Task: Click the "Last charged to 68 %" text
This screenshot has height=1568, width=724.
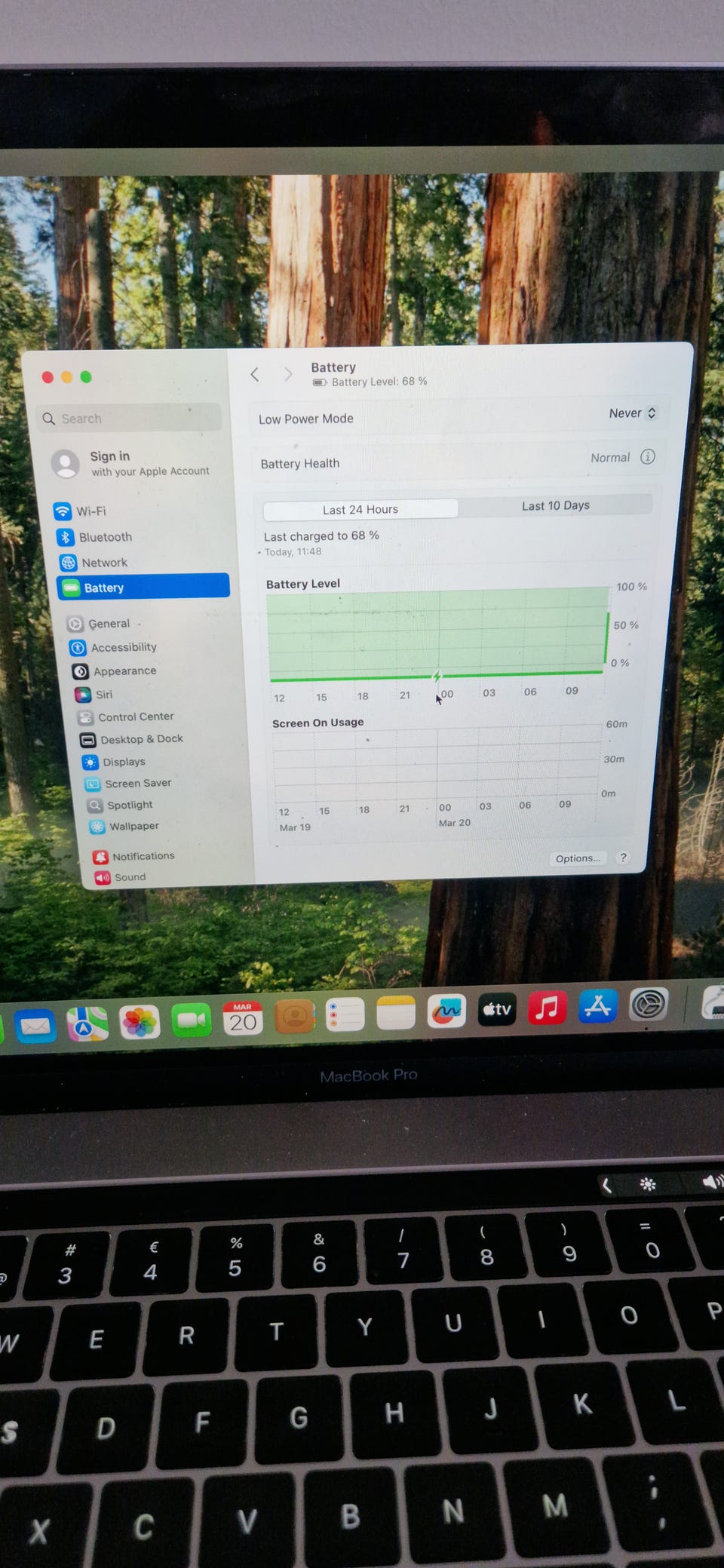Action: click(x=321, y=535)
